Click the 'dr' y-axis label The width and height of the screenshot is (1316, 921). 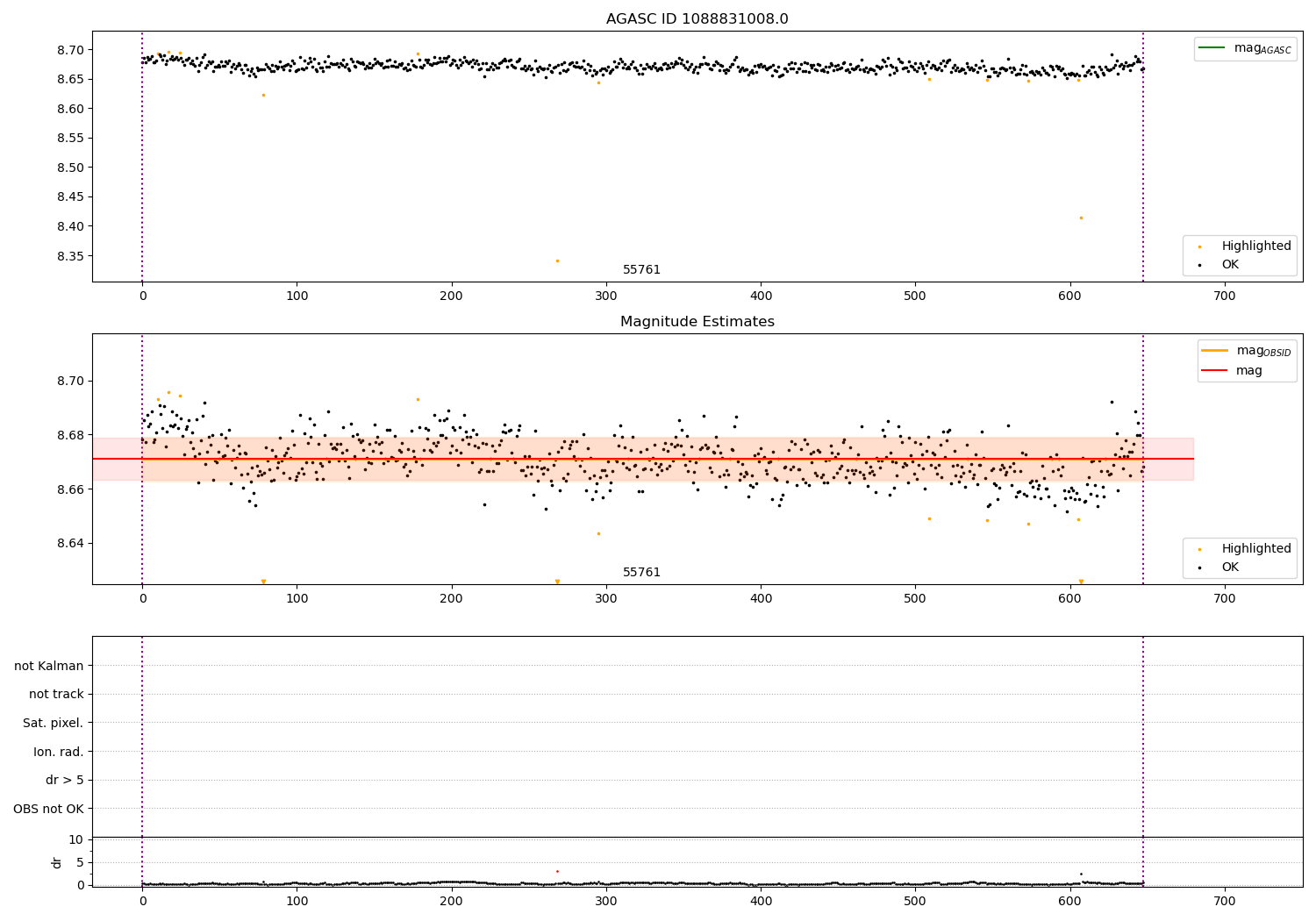57,862
